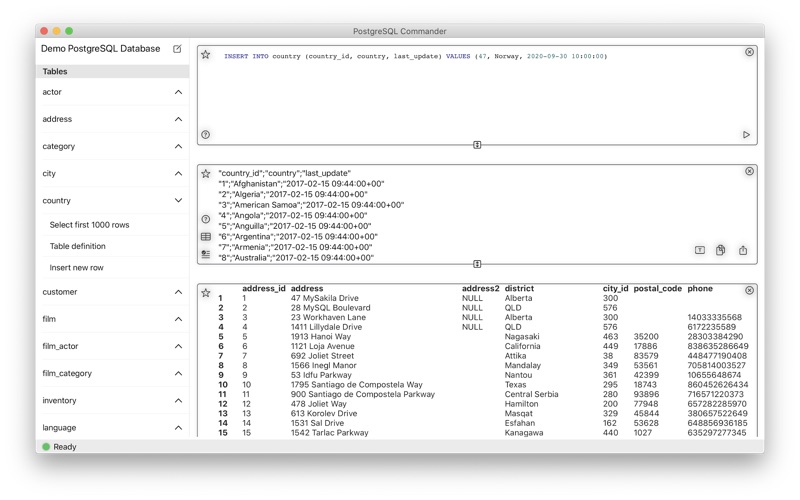Image resolution: width=800 pixels, height=500 pixels.
Task: Expand the customer table
Action: [x=178, y=292]
